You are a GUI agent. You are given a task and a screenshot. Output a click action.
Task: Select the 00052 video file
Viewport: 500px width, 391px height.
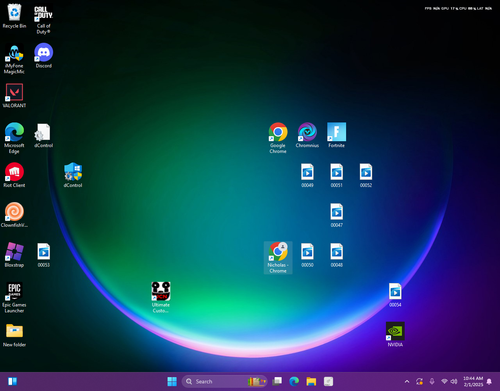coord(366,175)
